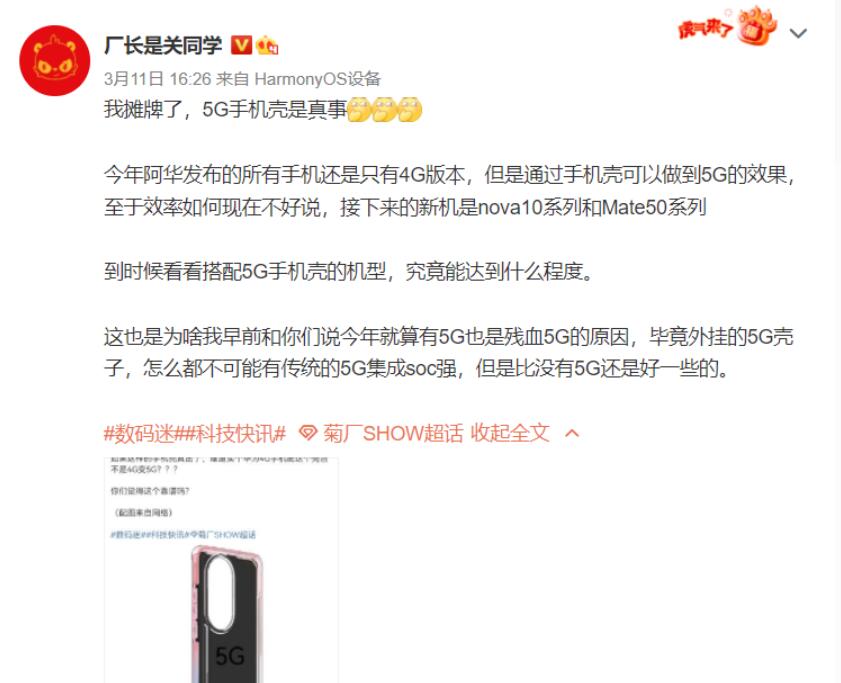Open the 厂长是关同学 username link
Image resolution: width=841 pixels, height=683 pixels.
click(163, 45)
